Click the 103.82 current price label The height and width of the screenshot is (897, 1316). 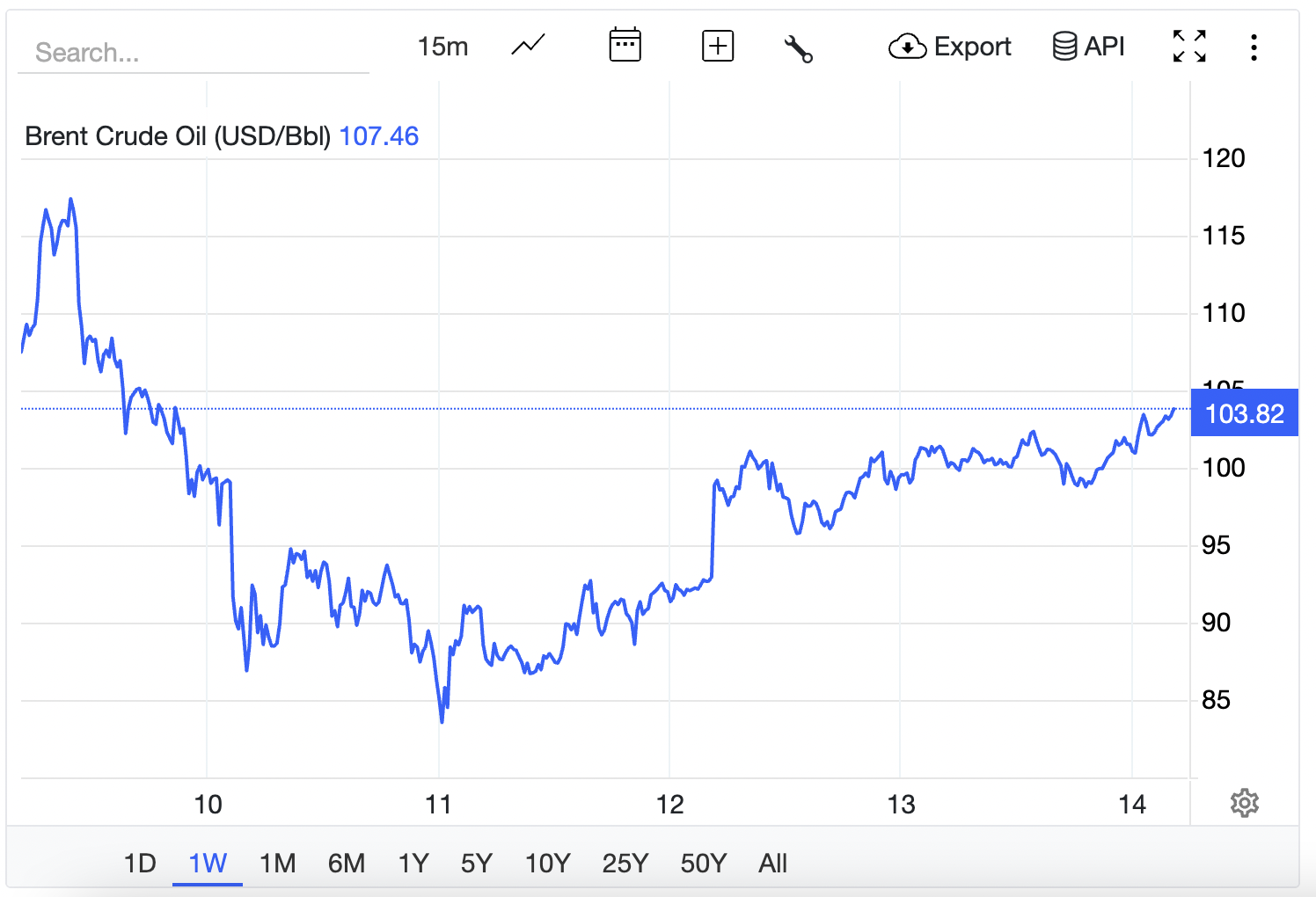(1244, 413)
